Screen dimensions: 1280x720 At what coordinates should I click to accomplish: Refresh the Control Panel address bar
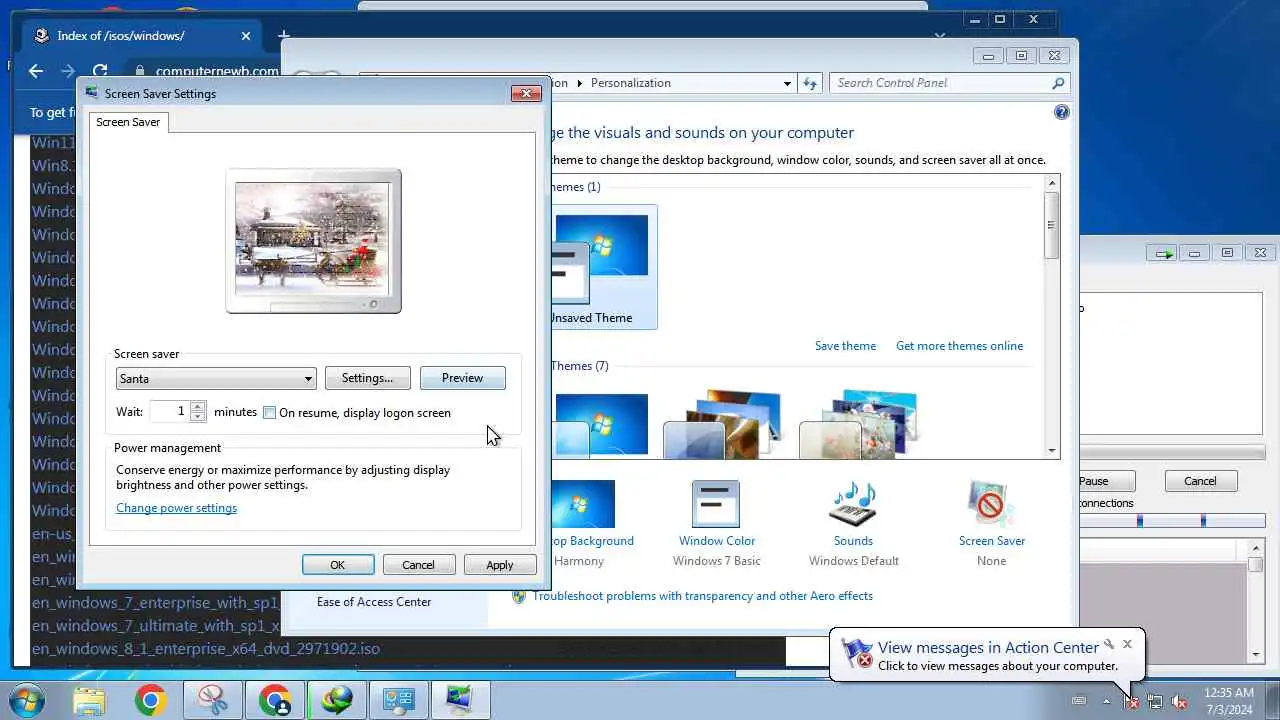810,83
